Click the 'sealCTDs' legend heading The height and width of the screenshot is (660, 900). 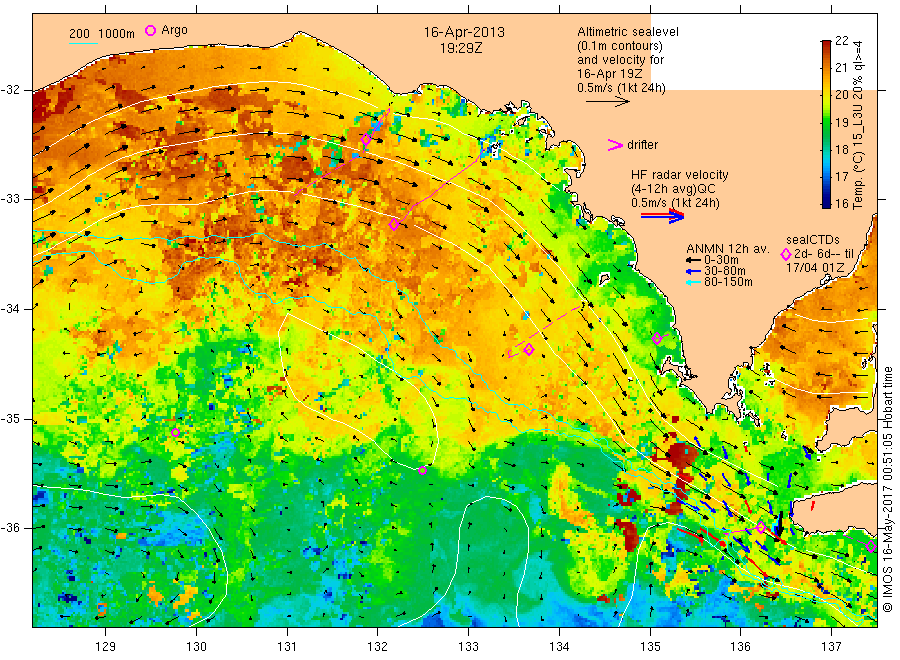tap(813, 240)
